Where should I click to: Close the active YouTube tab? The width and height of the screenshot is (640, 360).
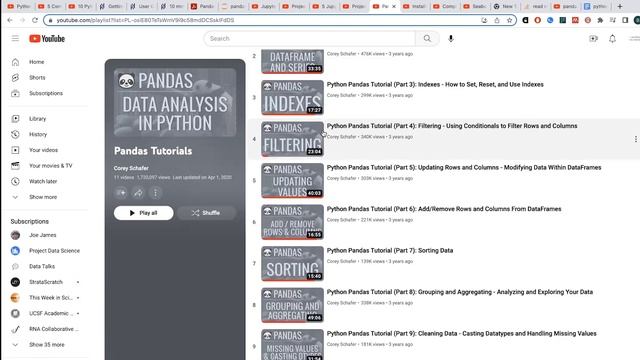[394, 7]
